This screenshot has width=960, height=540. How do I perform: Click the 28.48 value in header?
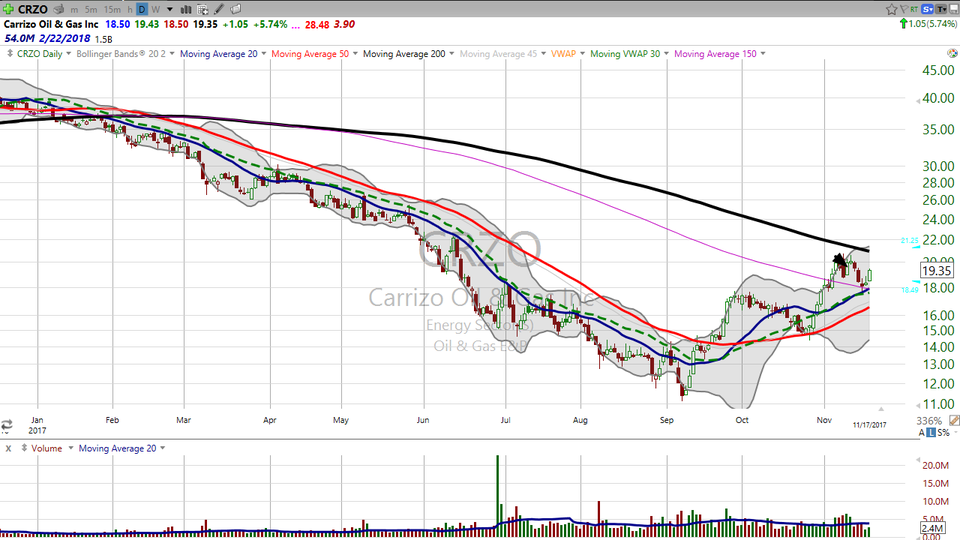pos(317,24)
